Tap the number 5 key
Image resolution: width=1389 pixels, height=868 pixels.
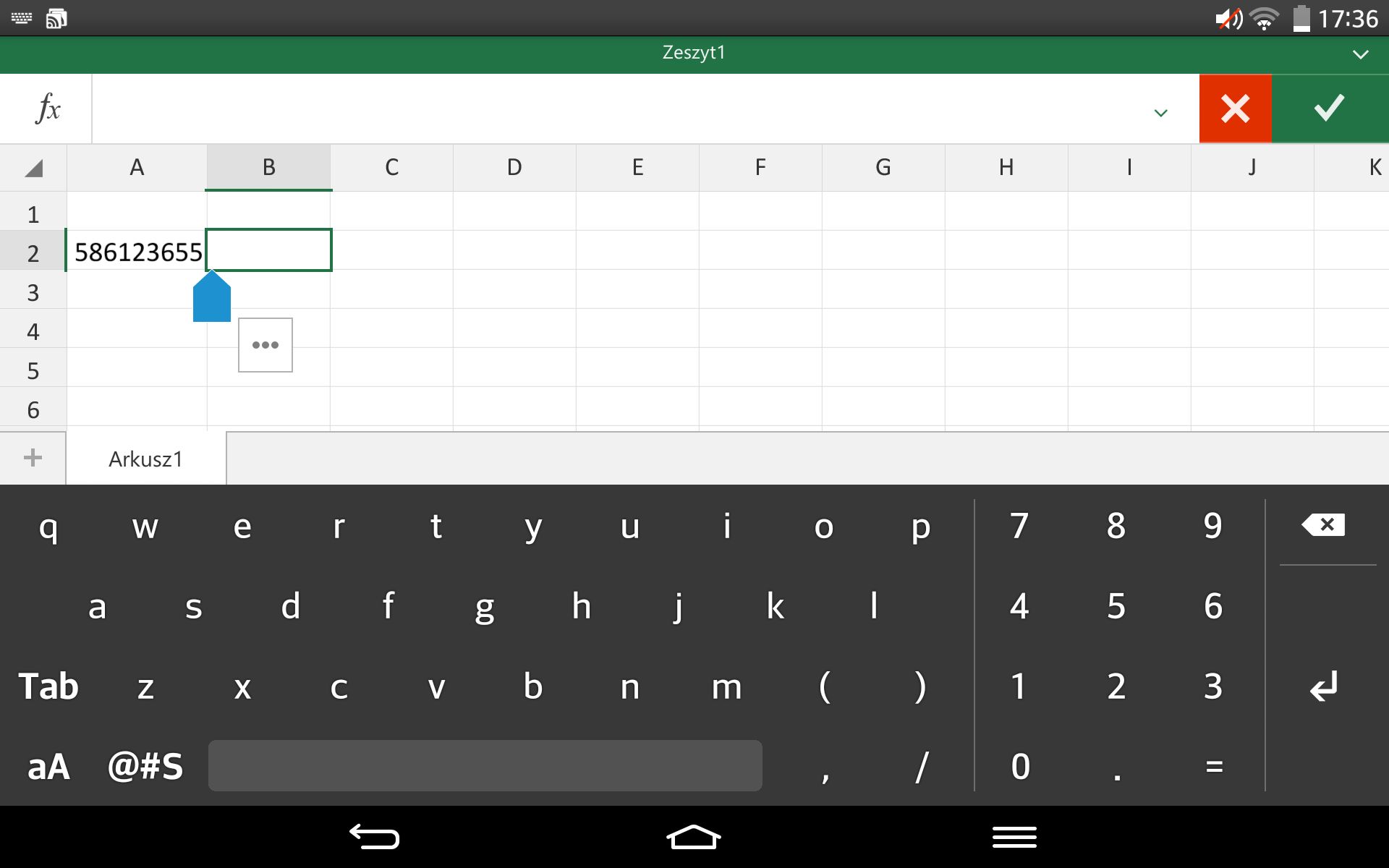[x=1116, y=605]
